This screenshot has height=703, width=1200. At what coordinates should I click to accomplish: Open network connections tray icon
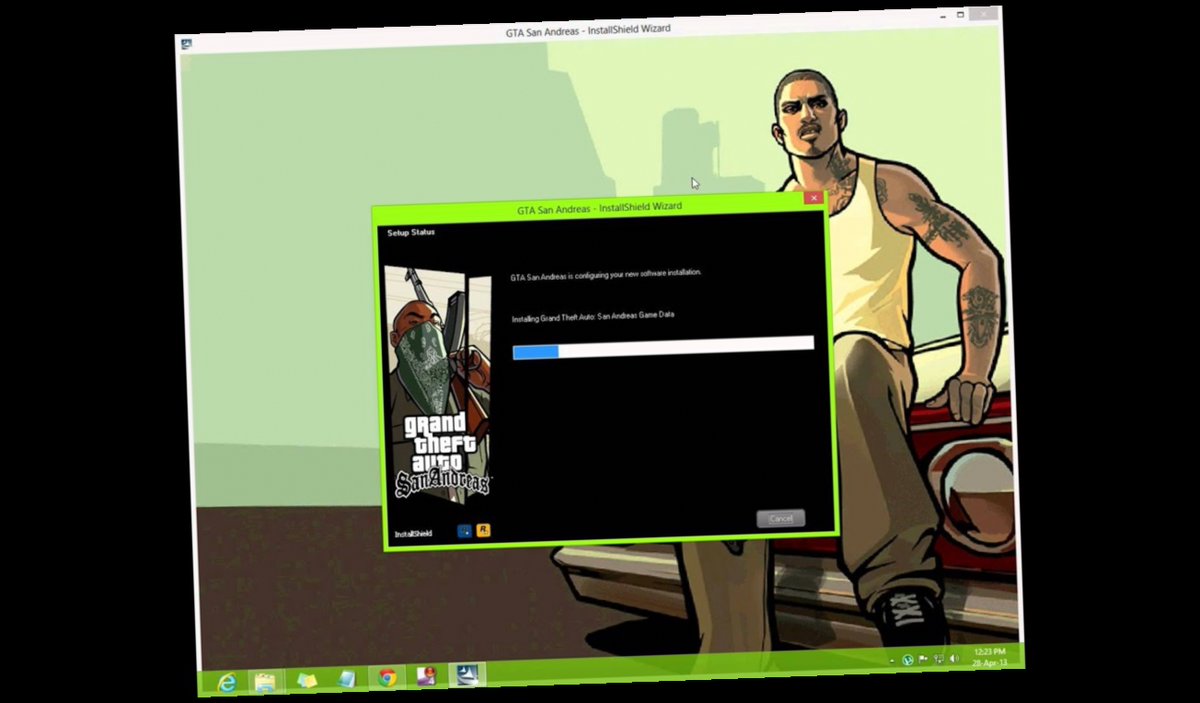point(938,659)
